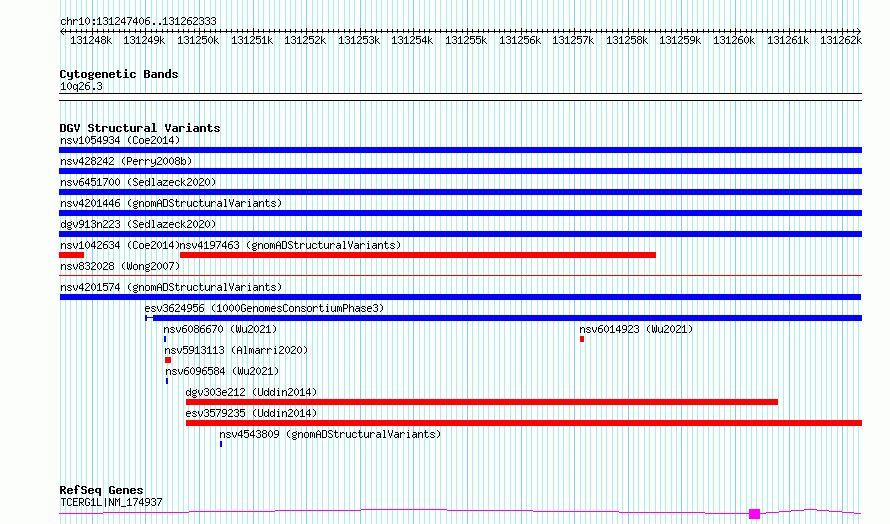Click the dgv913n223 (Sedlazeck2020) label
Image resolution: width=890 pixels, height=524 pixels.
138,224
